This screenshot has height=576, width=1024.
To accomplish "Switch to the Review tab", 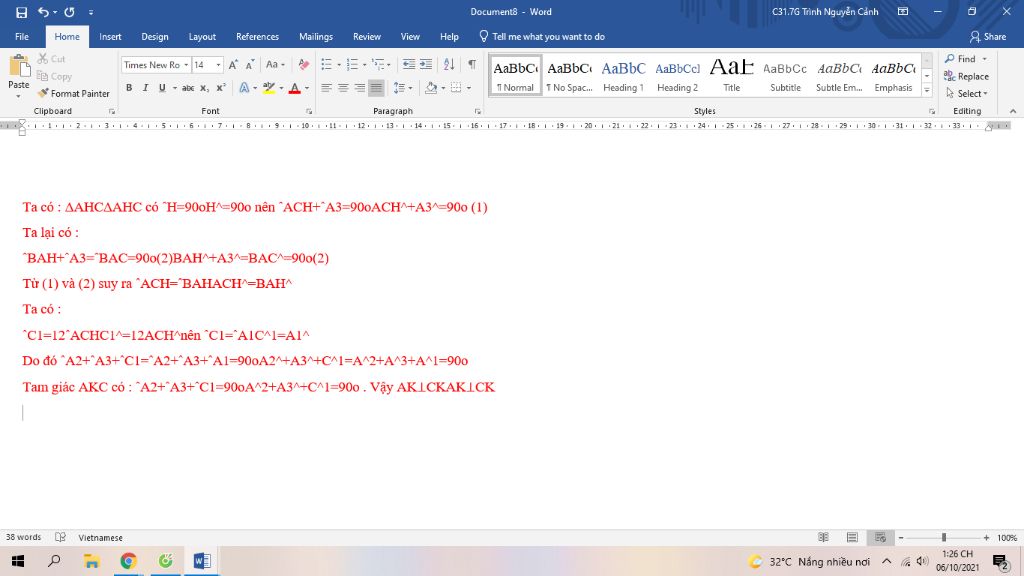I will click(x=367, y=37).
